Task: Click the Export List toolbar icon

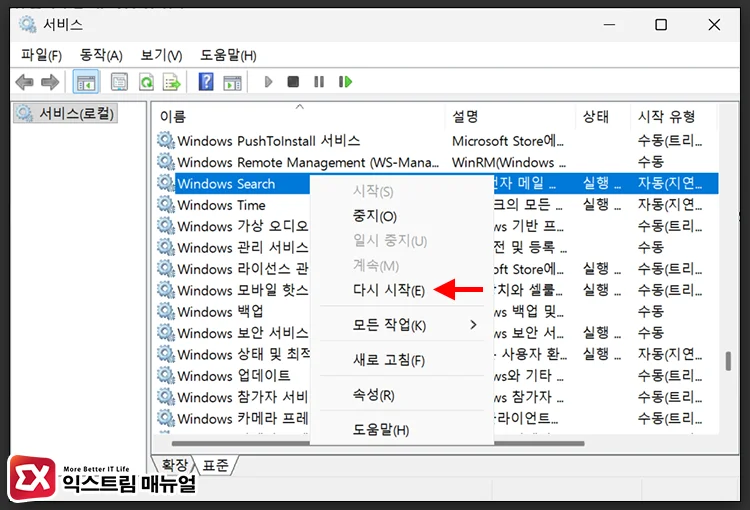Action: coord(172,82)
